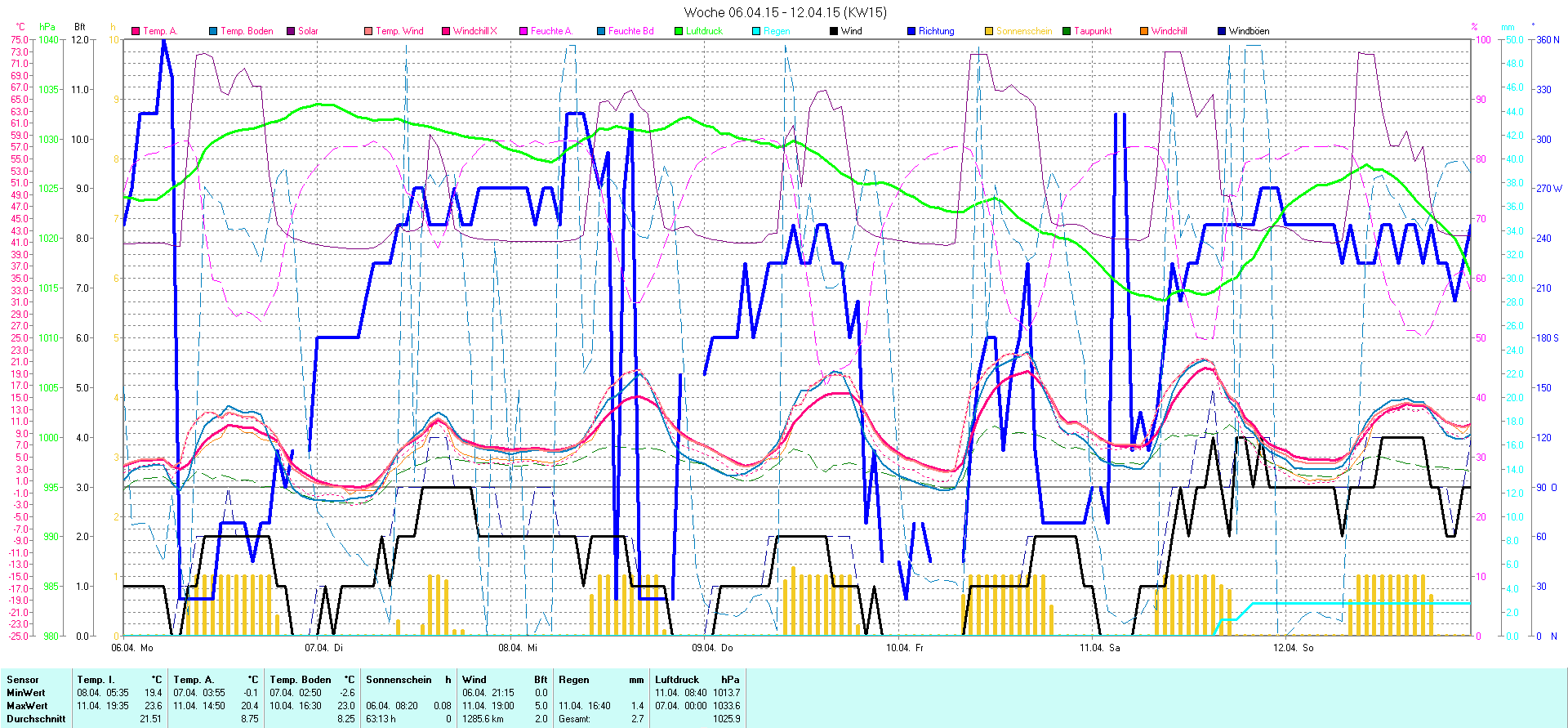This screenshot has height=728, width=1568.
Task: Click the Windböen legend label
Action: 1249,31
